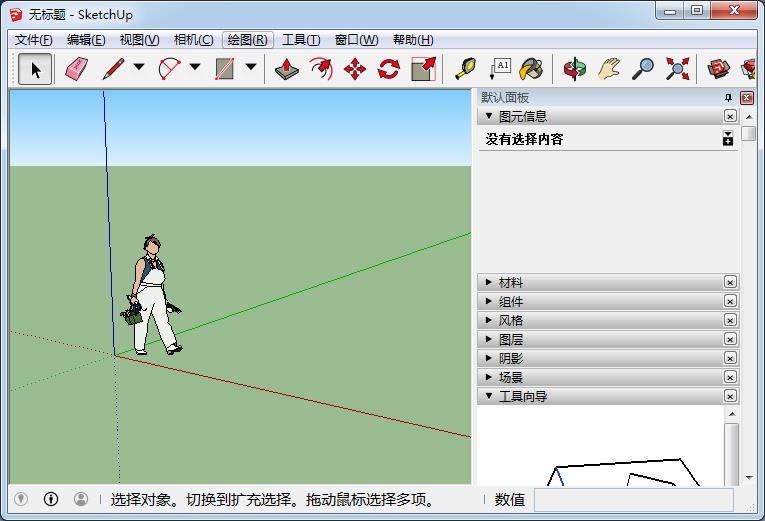Collapse the 图元信息 panel section
This screenshot has height=521, width=765.
pyautogui.click(x=488, y=116)
